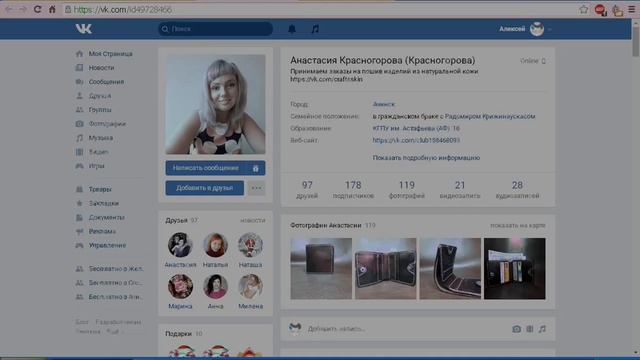The image size is (640, 360).
Task: Open the 97 друзей counter
Action: click(x=307, y=190)
